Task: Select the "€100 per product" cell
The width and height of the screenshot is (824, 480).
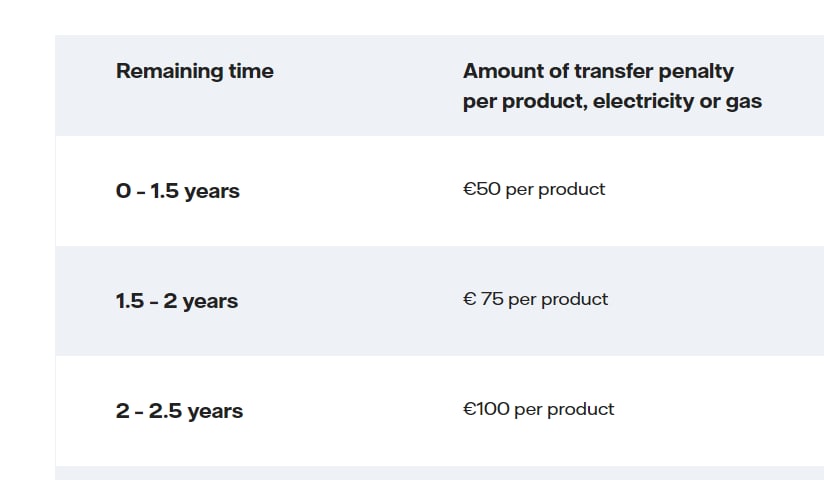Action: (539, 409)
